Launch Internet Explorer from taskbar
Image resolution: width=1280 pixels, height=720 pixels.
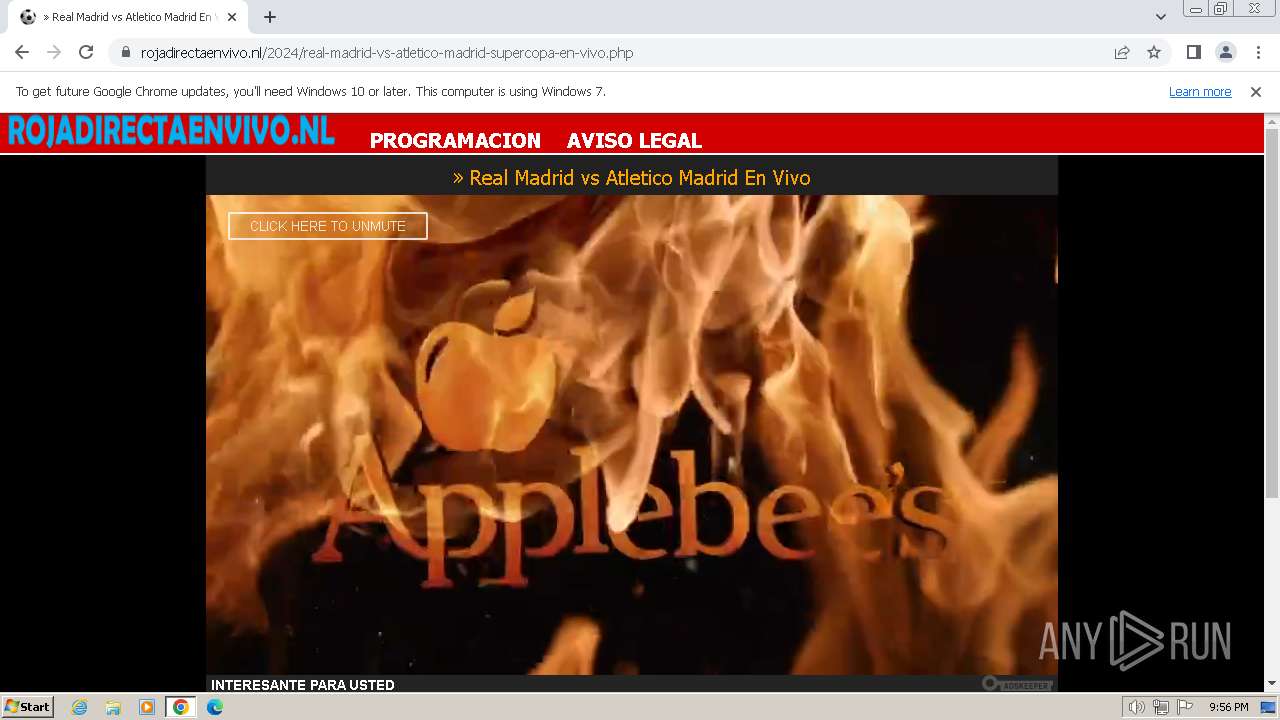pos(80,707)
